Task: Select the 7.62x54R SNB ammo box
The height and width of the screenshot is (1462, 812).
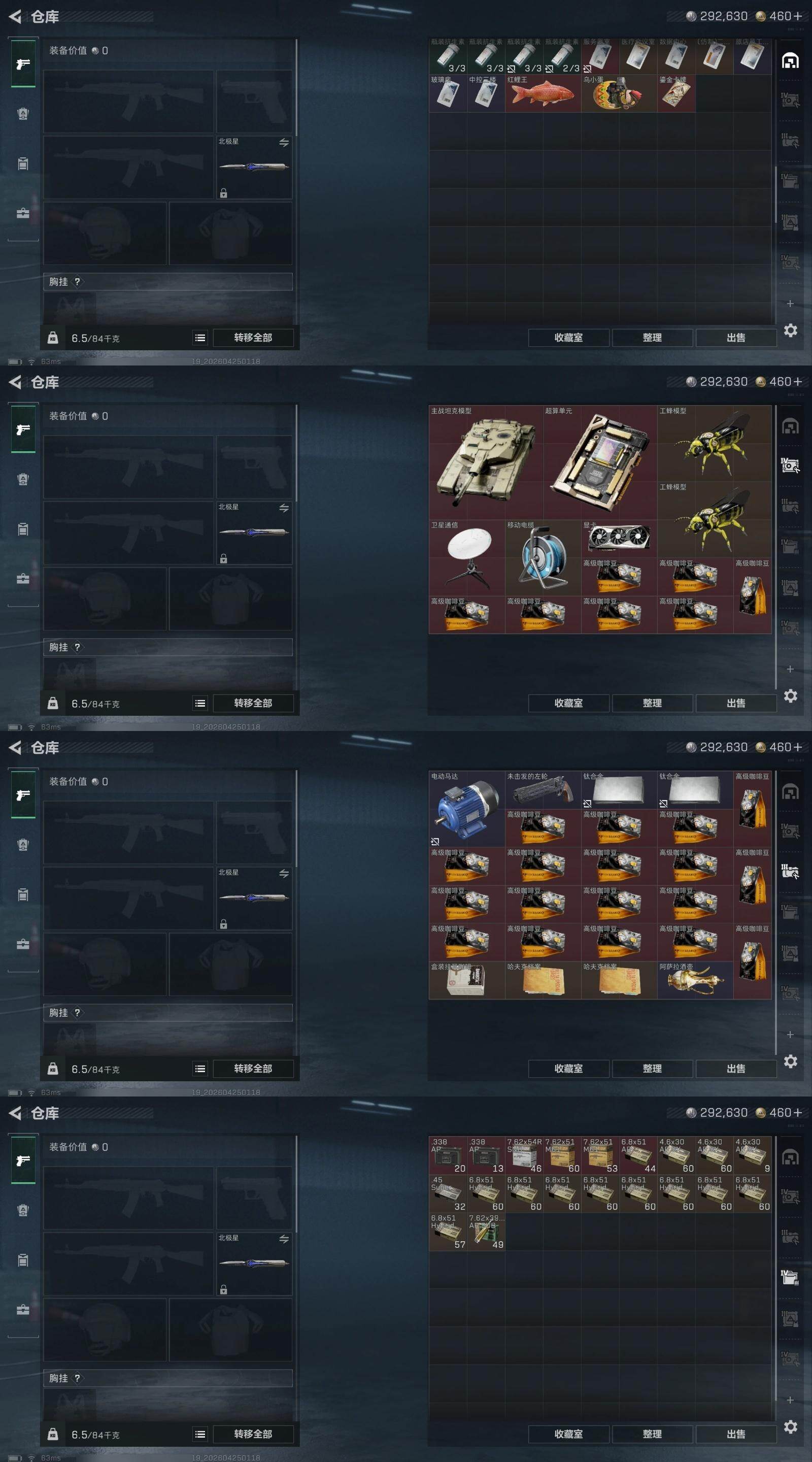Action: [x=524, y=1155]
